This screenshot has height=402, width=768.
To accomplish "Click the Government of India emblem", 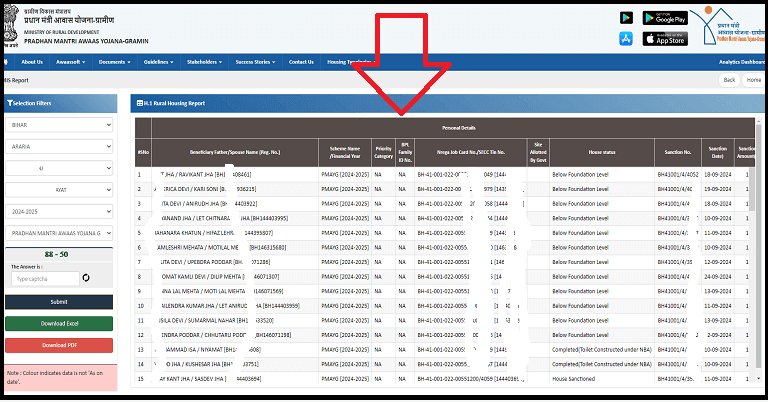I will pyautogui.click(x=11, y=26).
